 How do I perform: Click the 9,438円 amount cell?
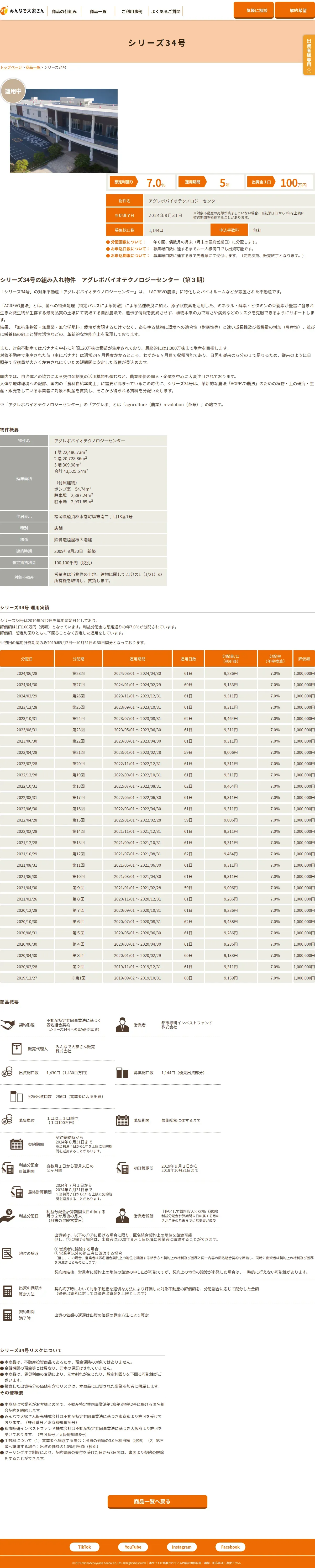(x=231, y=921)
